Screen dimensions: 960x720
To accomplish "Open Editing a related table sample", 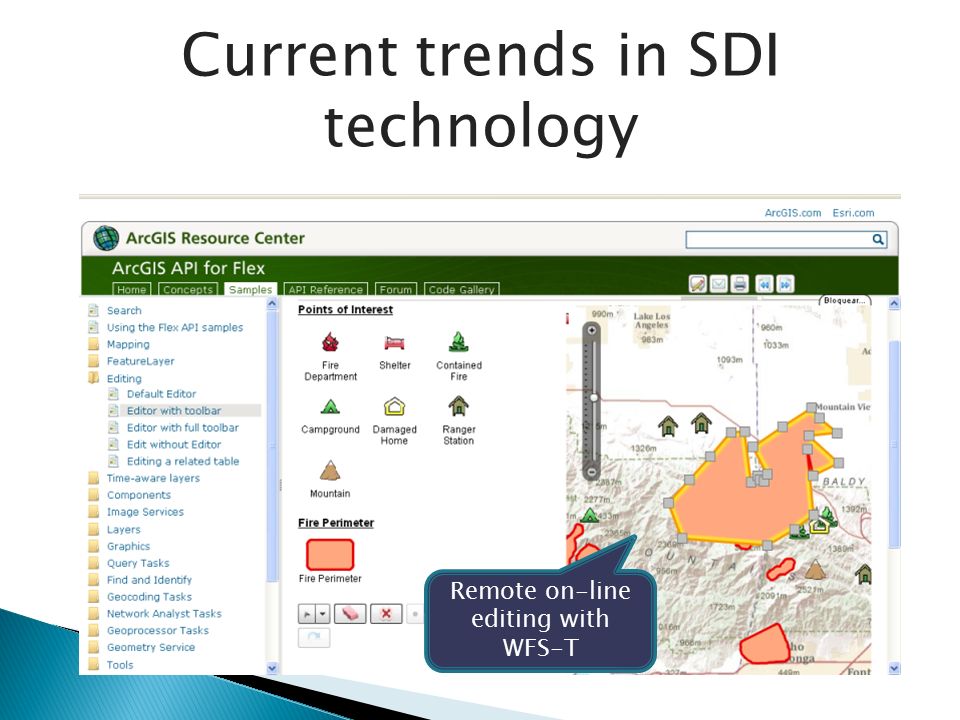I will point(182,461).
